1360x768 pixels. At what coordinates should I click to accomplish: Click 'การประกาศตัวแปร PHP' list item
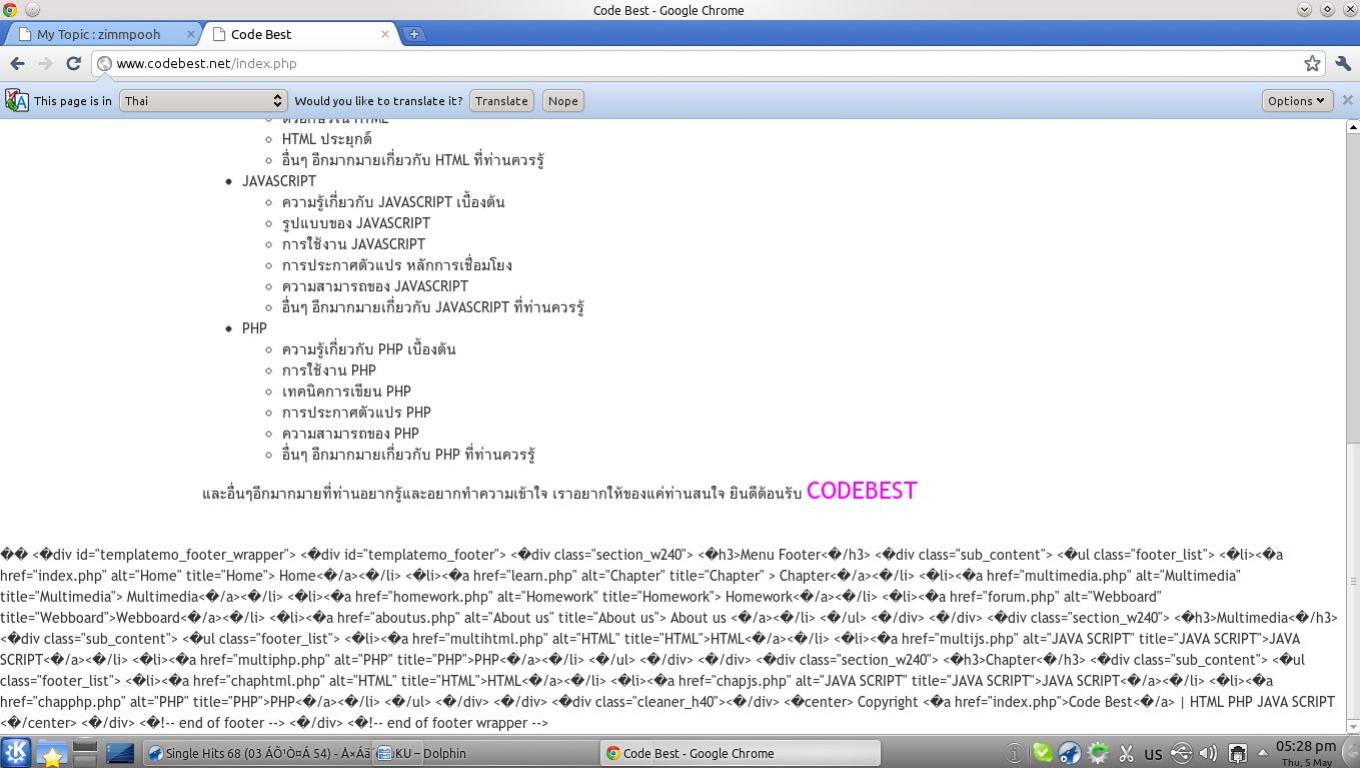[x=356, y=412]
